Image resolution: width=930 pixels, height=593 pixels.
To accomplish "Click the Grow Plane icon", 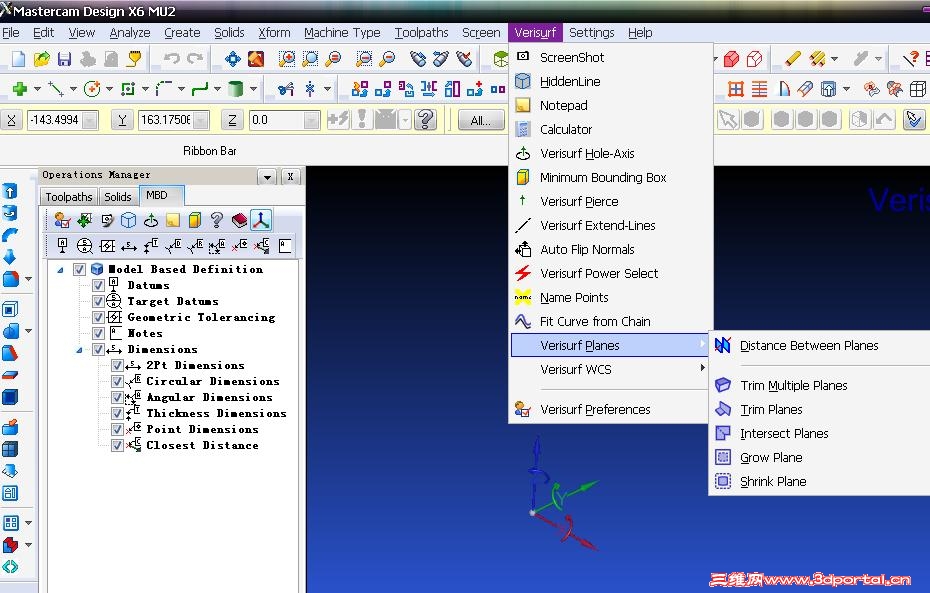I will pos(722,457).
